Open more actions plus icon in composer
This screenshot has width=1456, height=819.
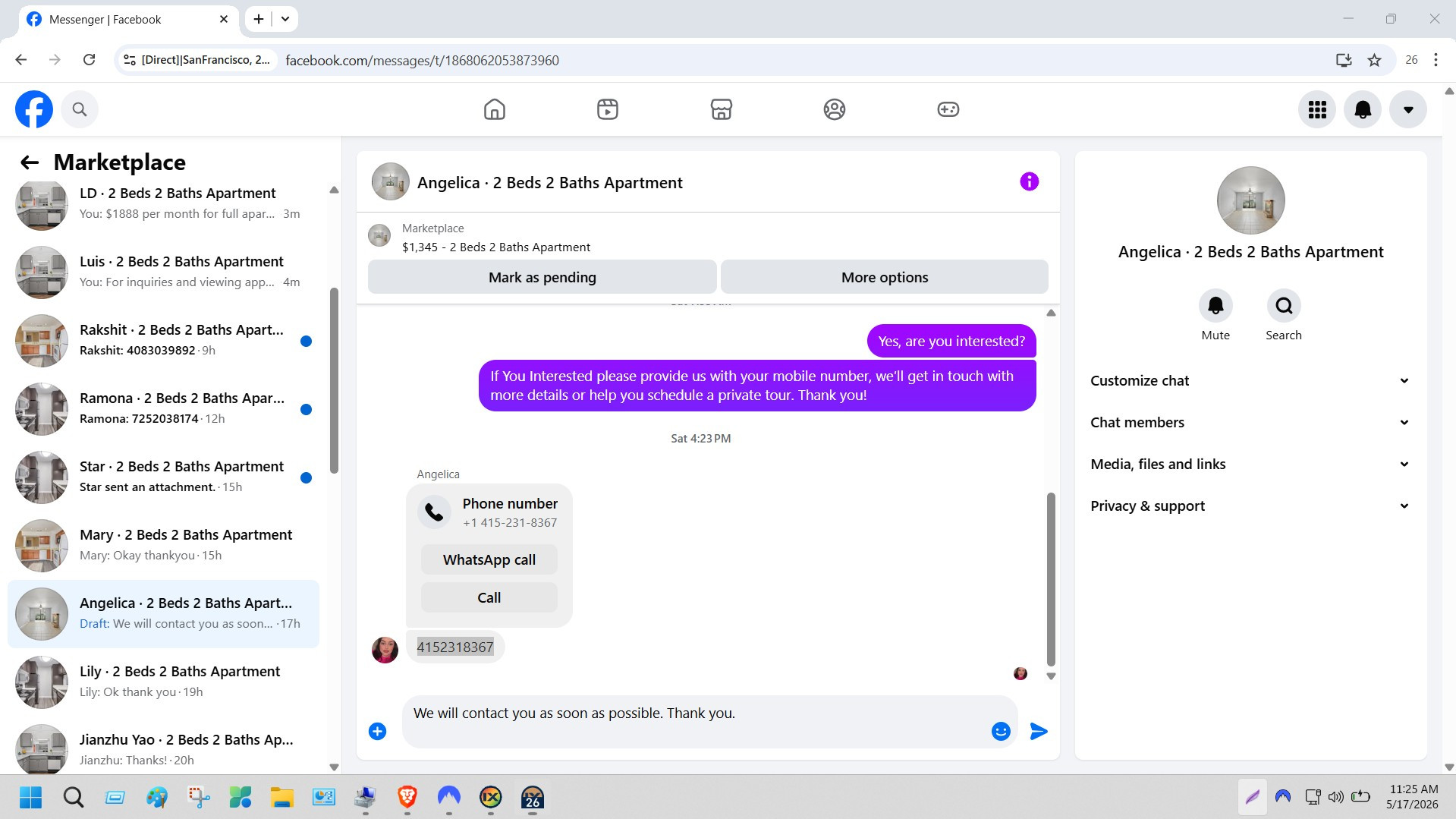point(377,731)
